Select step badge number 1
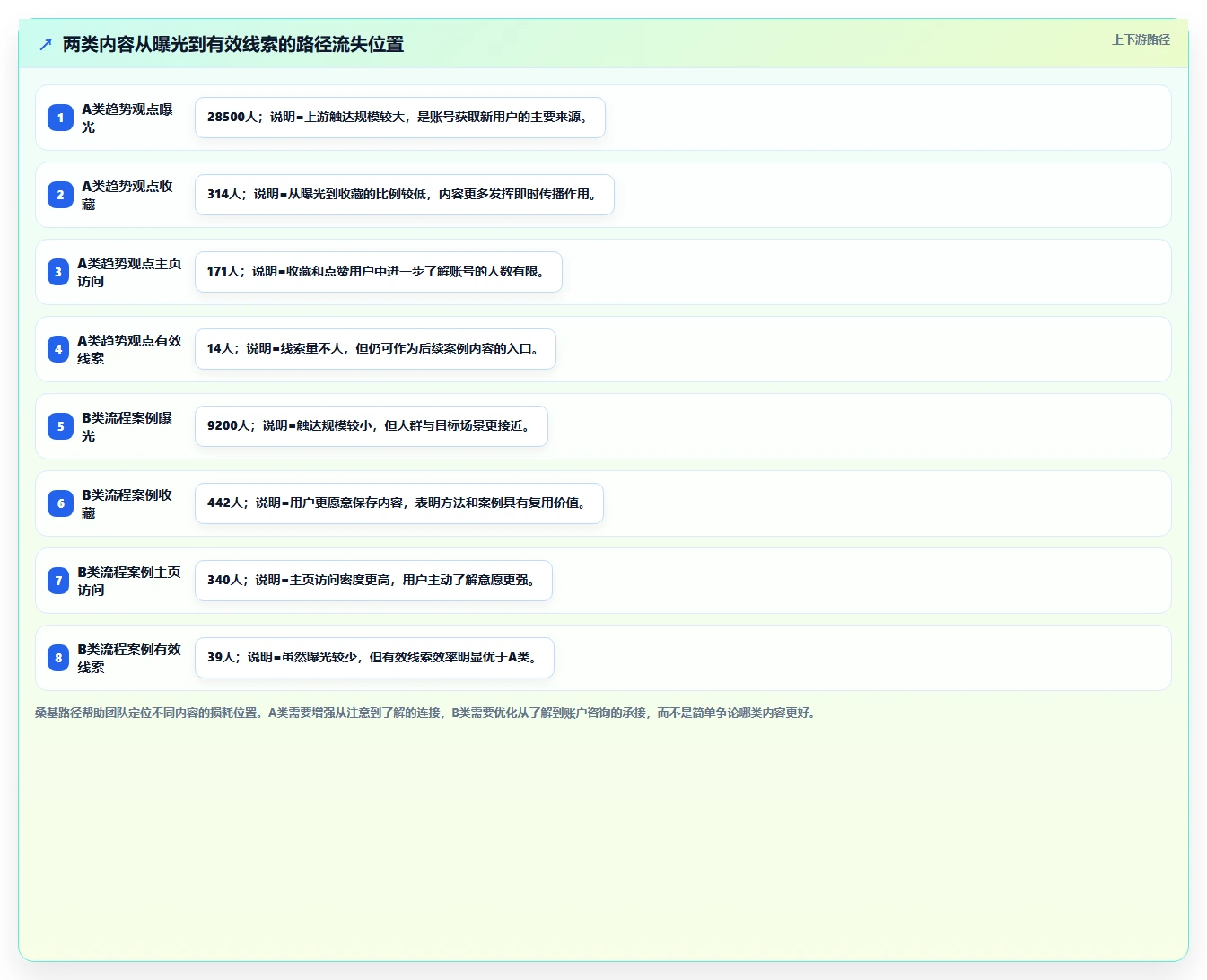 [x=60, y=118]
